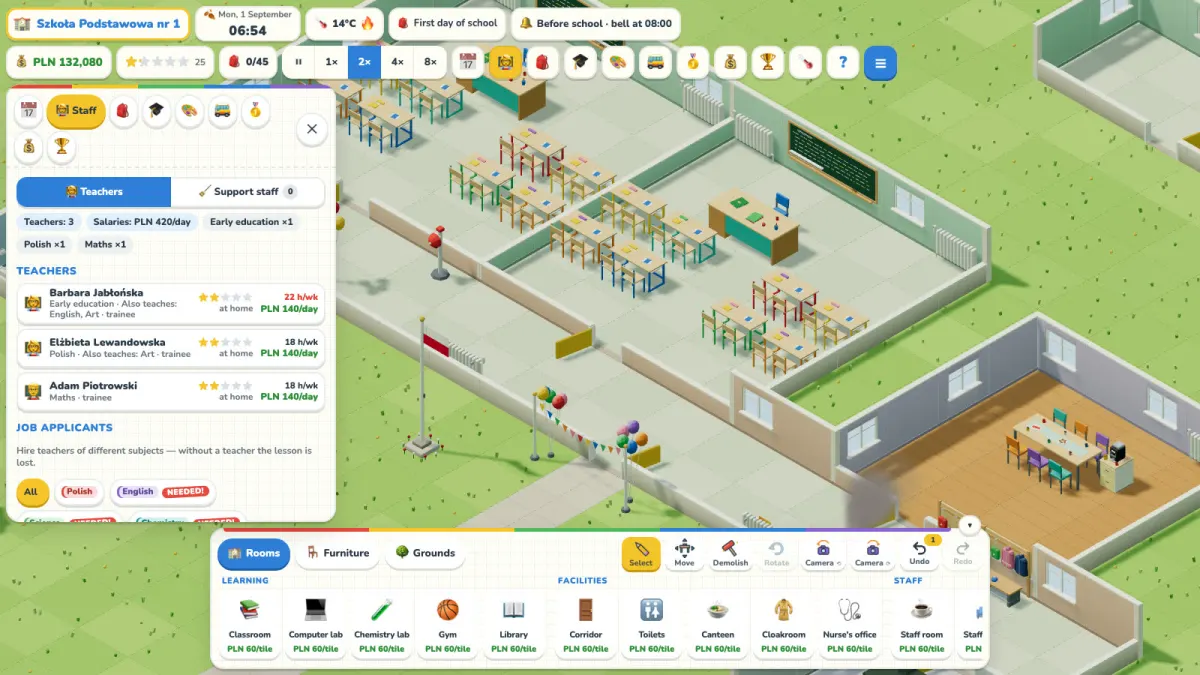Click the trophy icon in the top toolbar
This screenshot has width=1200, height=675.
767,62
